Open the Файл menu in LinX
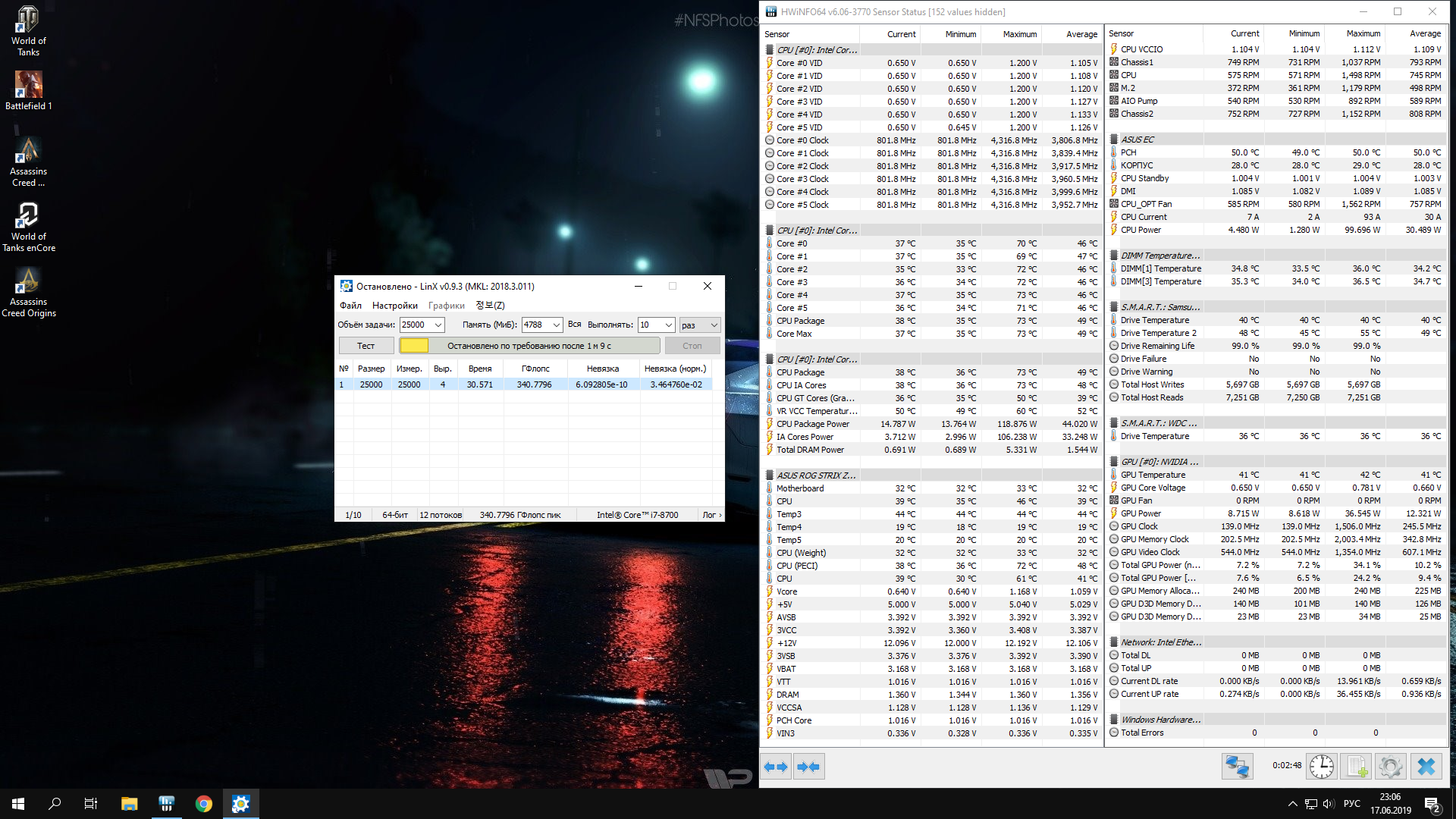Image resolution: width=1456 pixels, height=819 pixels. pos(350,306)
